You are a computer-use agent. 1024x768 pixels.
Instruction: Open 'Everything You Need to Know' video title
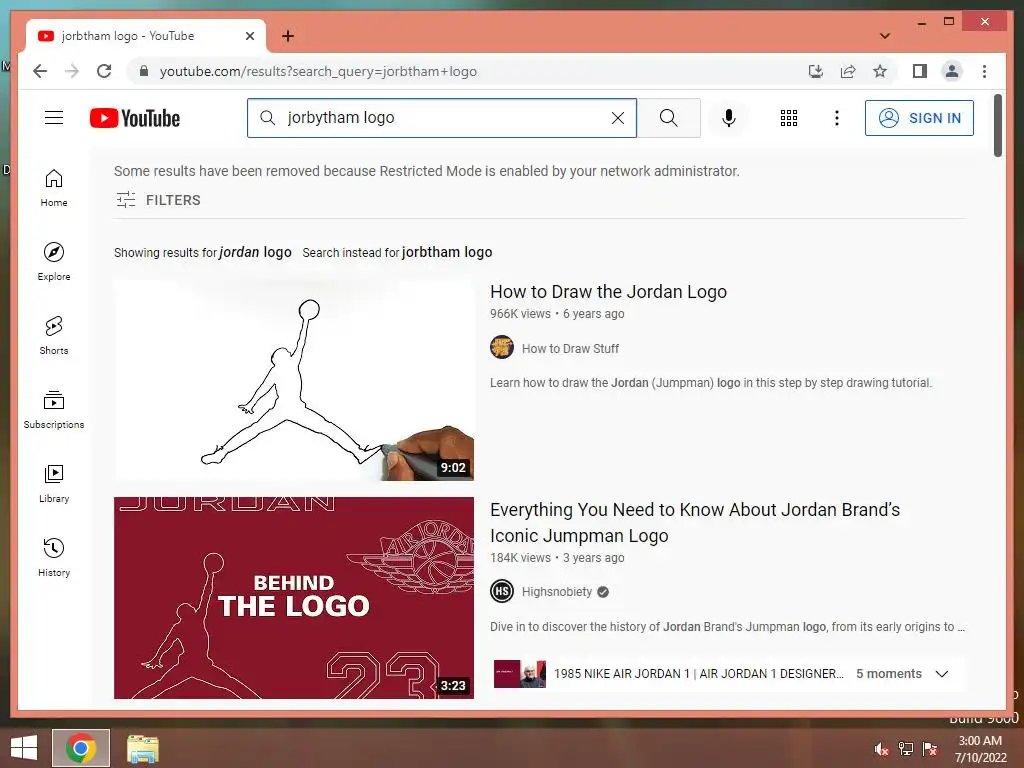tap(695, 522)
